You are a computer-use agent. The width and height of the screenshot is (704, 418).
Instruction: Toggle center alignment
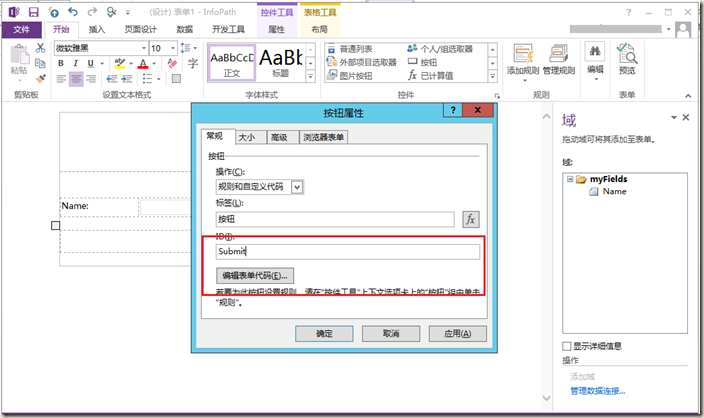tap(76, 79)
